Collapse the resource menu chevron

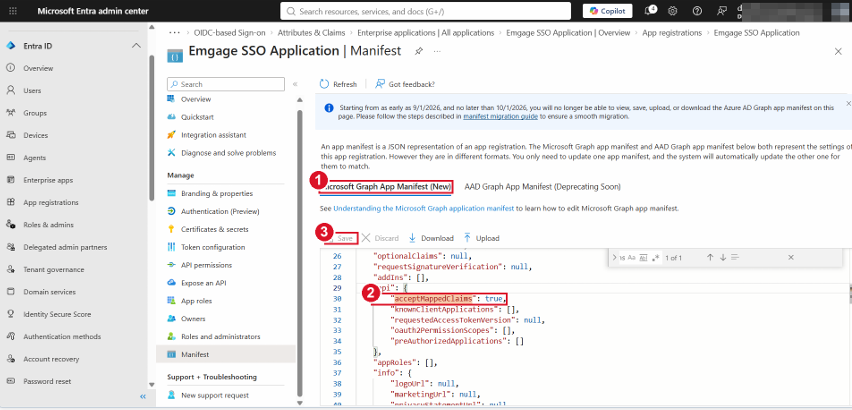[295, 84]
